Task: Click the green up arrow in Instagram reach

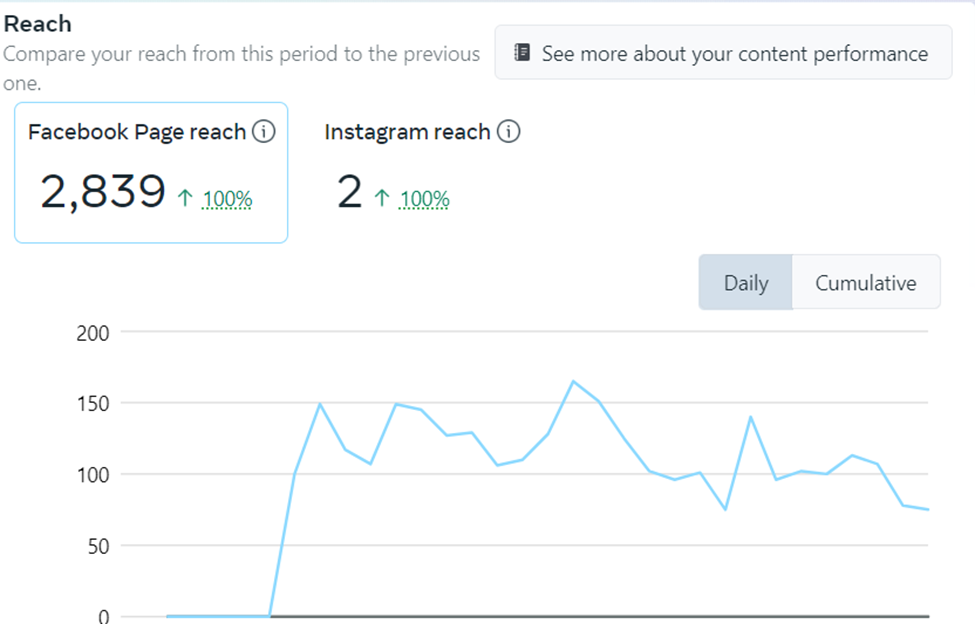Action: point(381,199)
